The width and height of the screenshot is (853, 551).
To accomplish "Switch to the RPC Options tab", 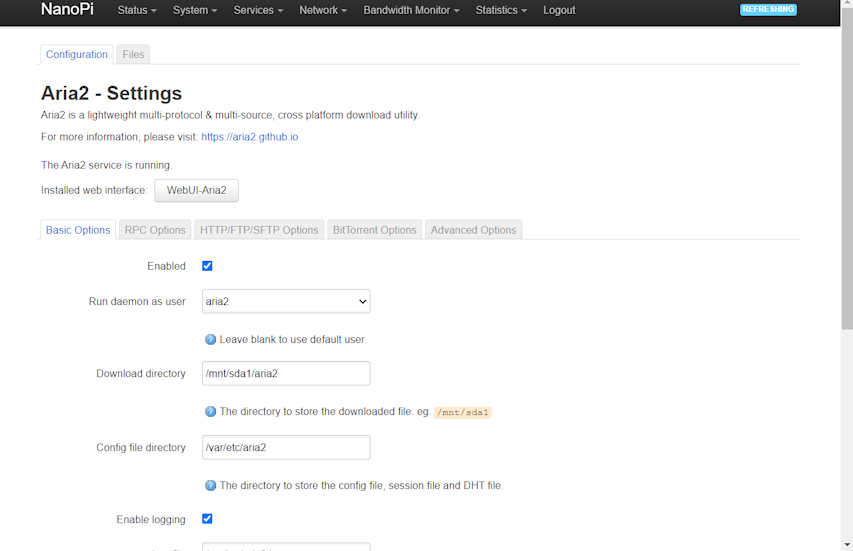I will point(155,230).
